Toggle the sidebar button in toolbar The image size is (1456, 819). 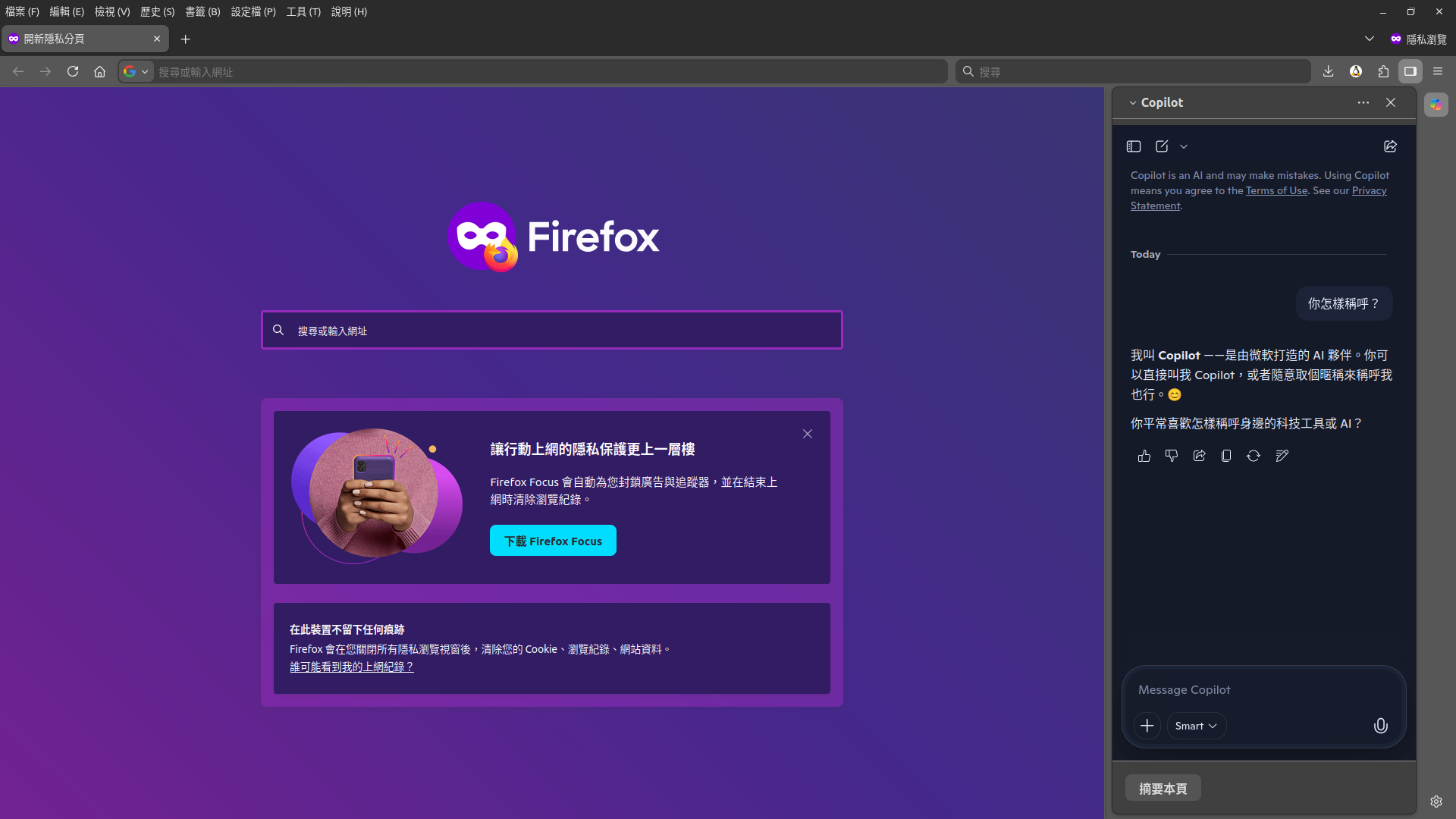point(1410,71)
